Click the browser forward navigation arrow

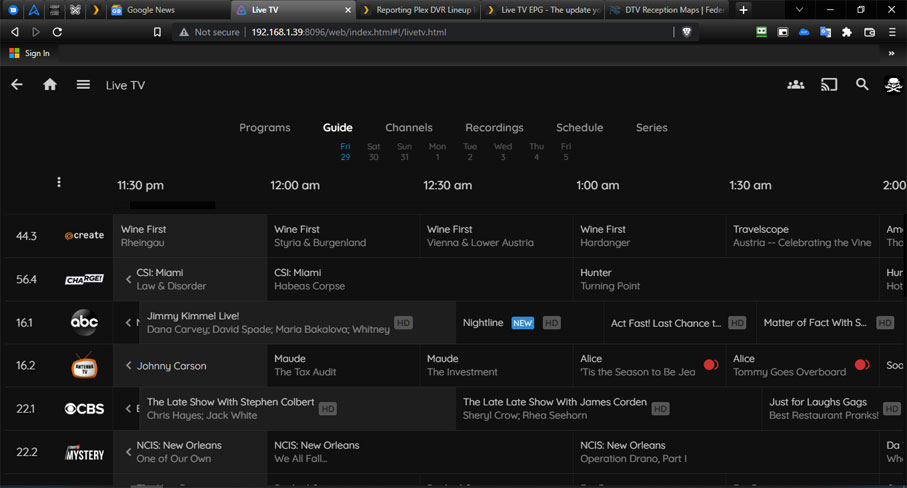36,32
